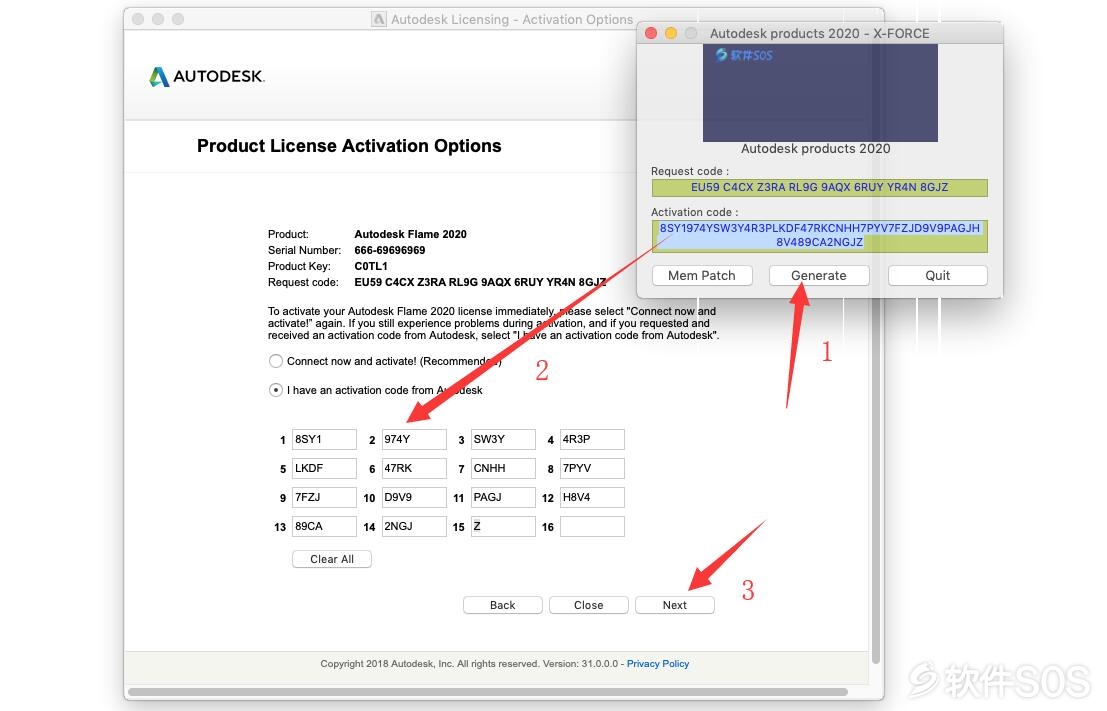Click activation field 7 containing CNHH
The height and width of the screenshot is (711, 1107).
503,468
